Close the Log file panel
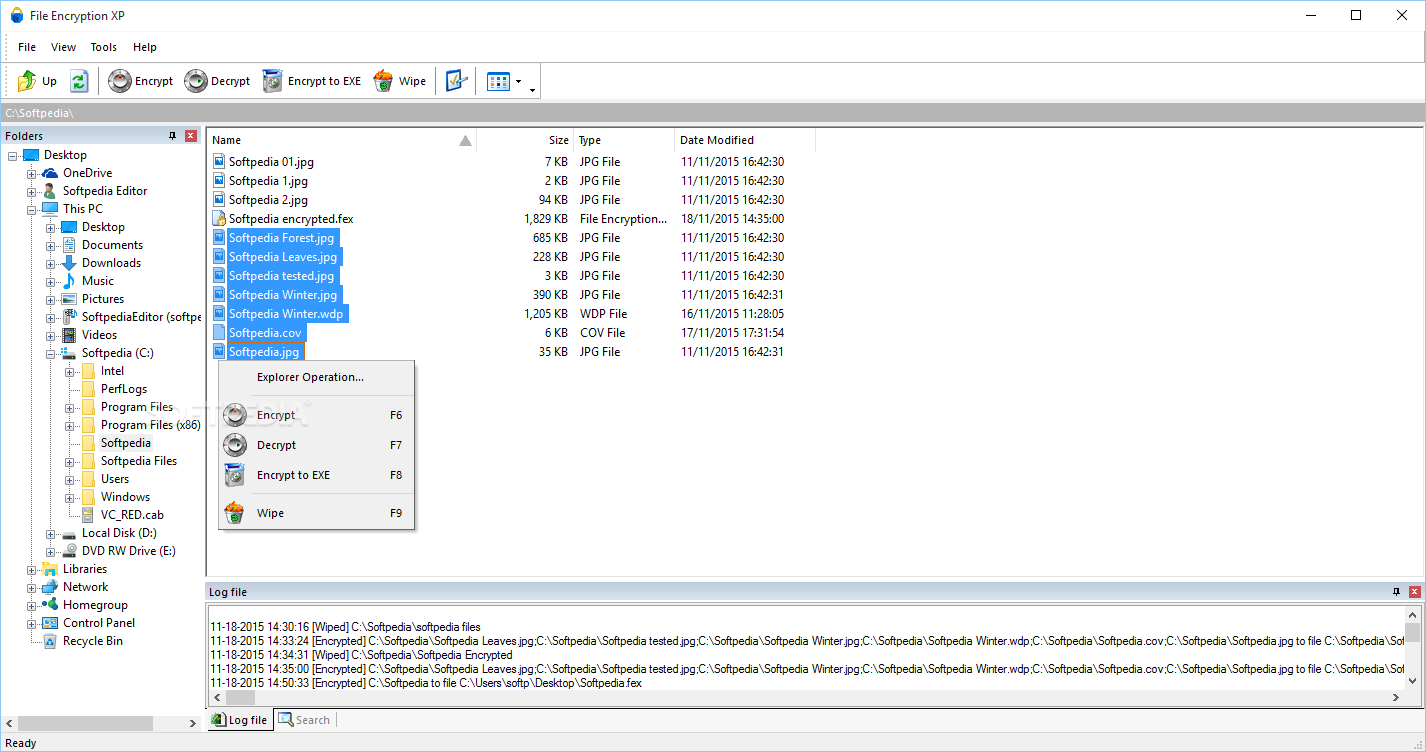Image resolution: width=1426 pixels, height=752 pixels. (1415, 592)
